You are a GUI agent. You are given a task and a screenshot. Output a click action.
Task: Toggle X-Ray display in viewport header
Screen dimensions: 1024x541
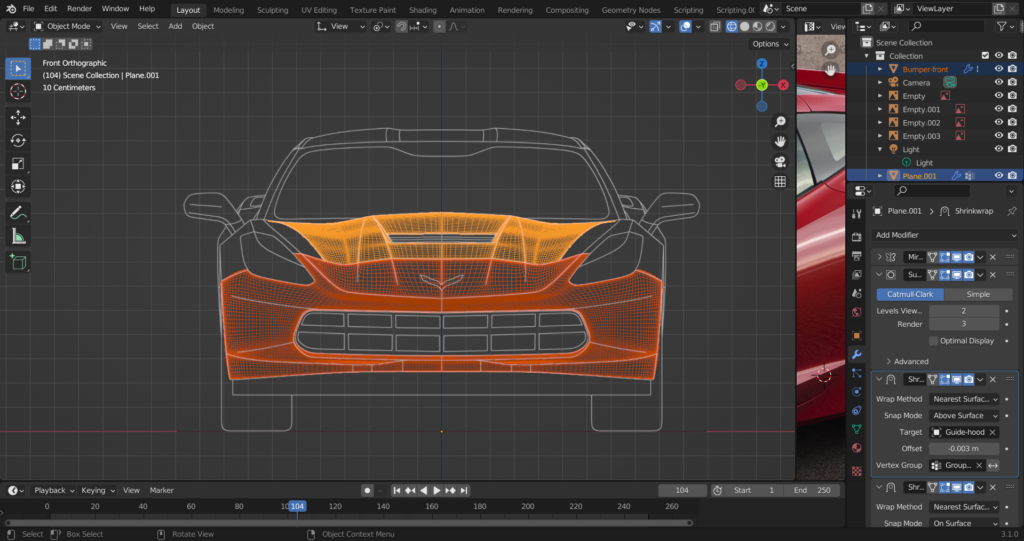click(x=715, y=27)
